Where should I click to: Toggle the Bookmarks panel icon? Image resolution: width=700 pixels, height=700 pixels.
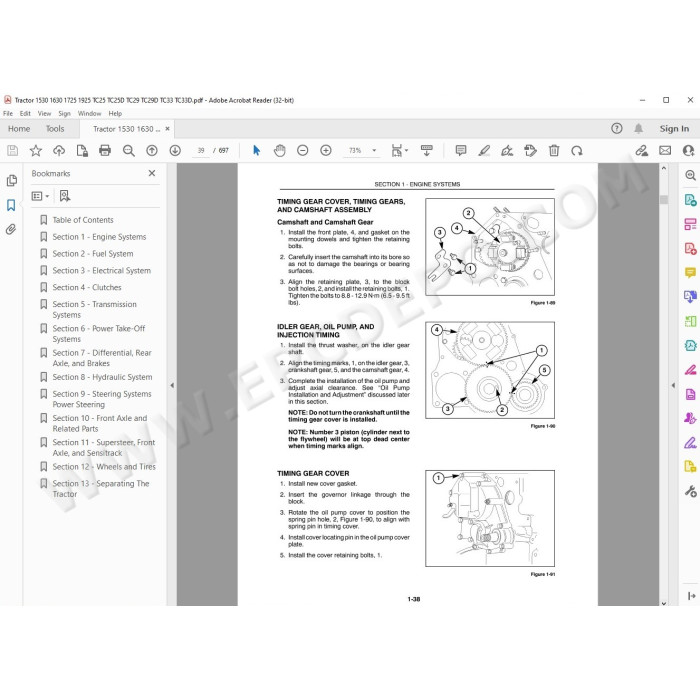[11, 205]
